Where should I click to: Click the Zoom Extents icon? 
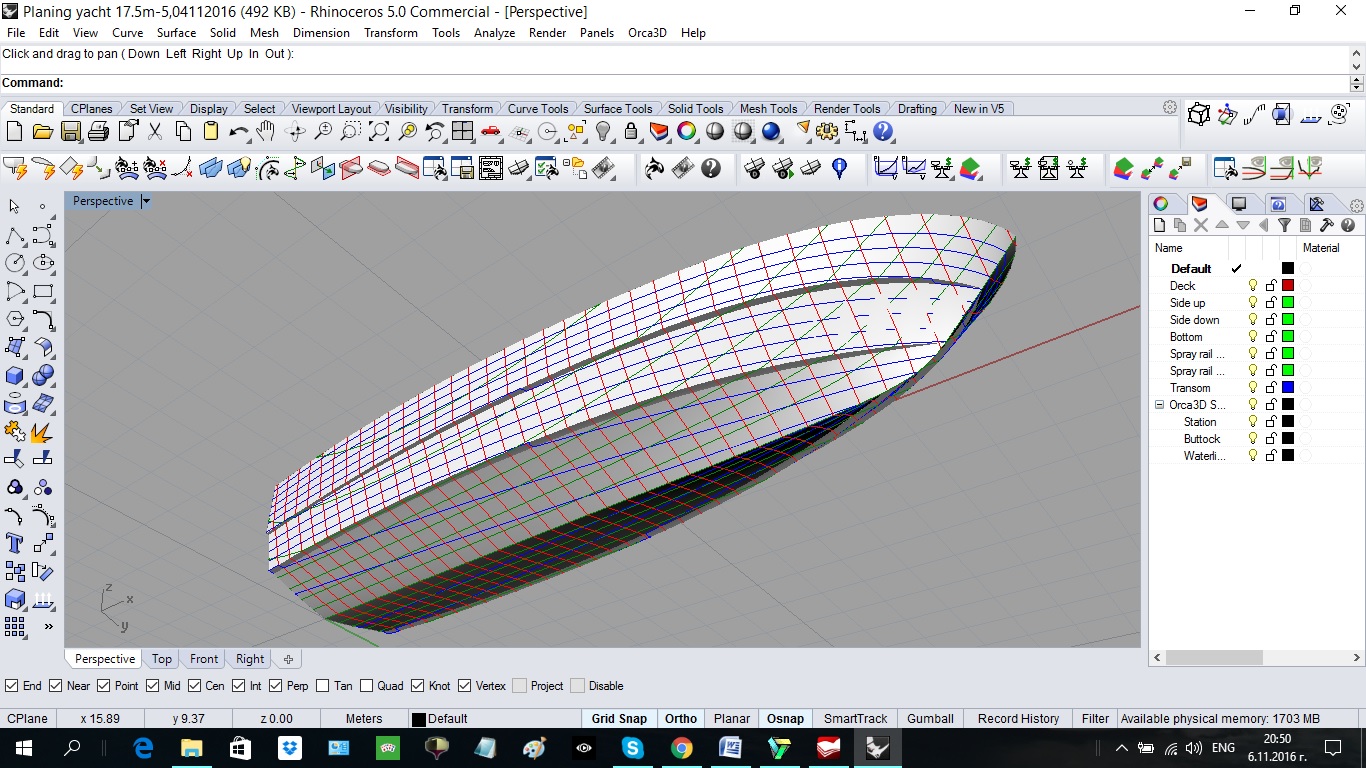[x=379, y=131]
